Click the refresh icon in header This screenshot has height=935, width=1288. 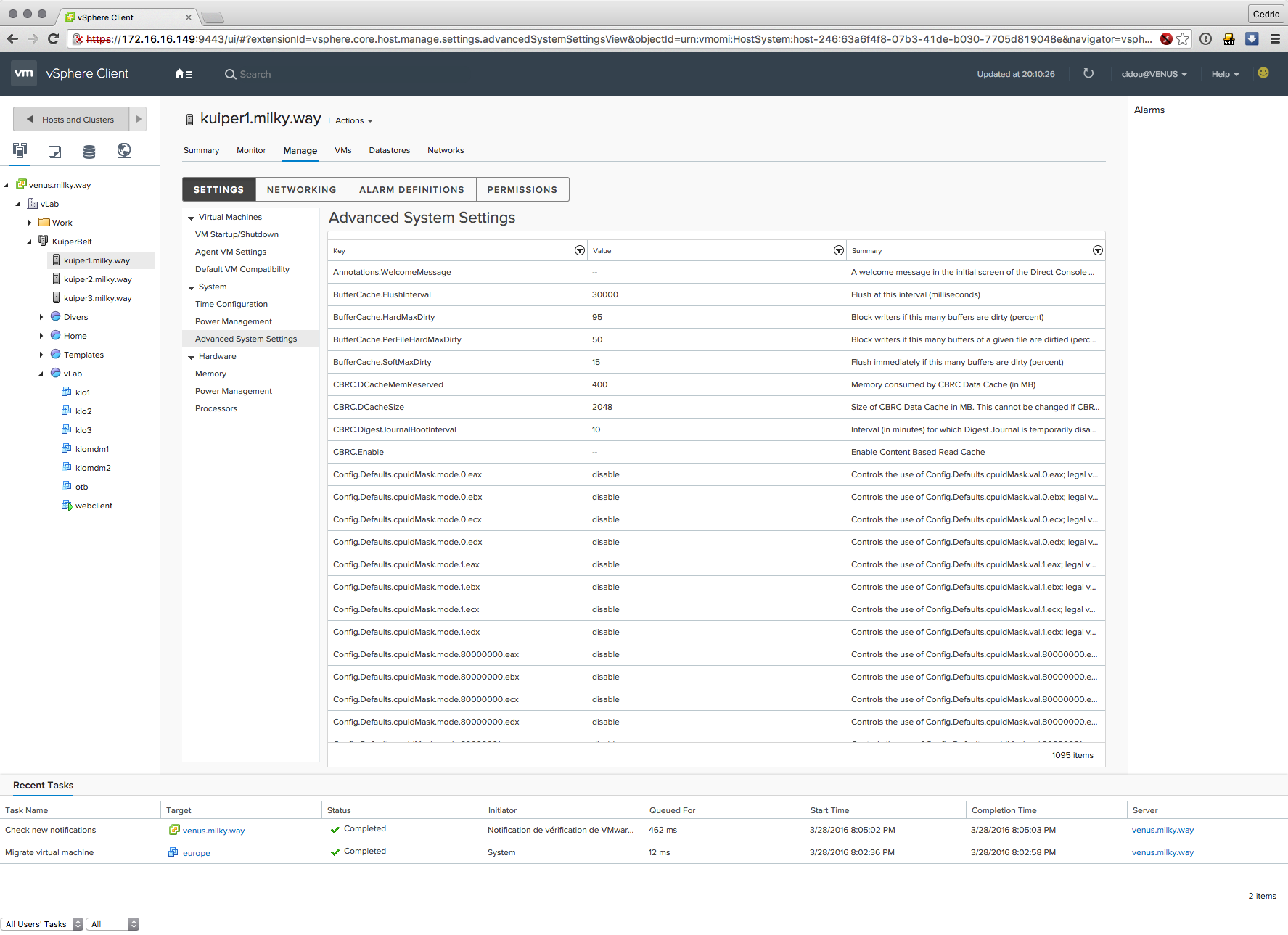click(1088, 73)
